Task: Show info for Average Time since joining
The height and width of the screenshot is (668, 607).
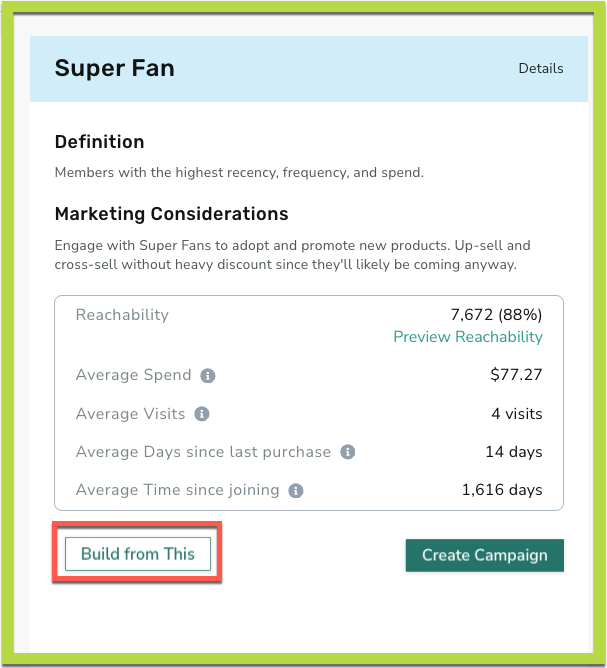Action: [296, 490]
